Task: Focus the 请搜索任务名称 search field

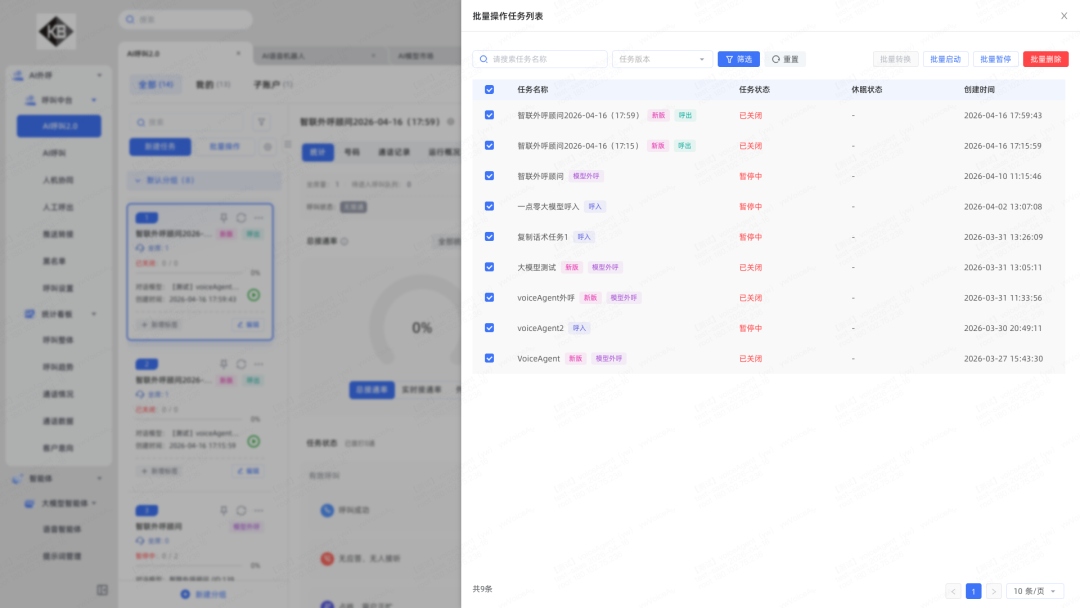Action: 547,59
